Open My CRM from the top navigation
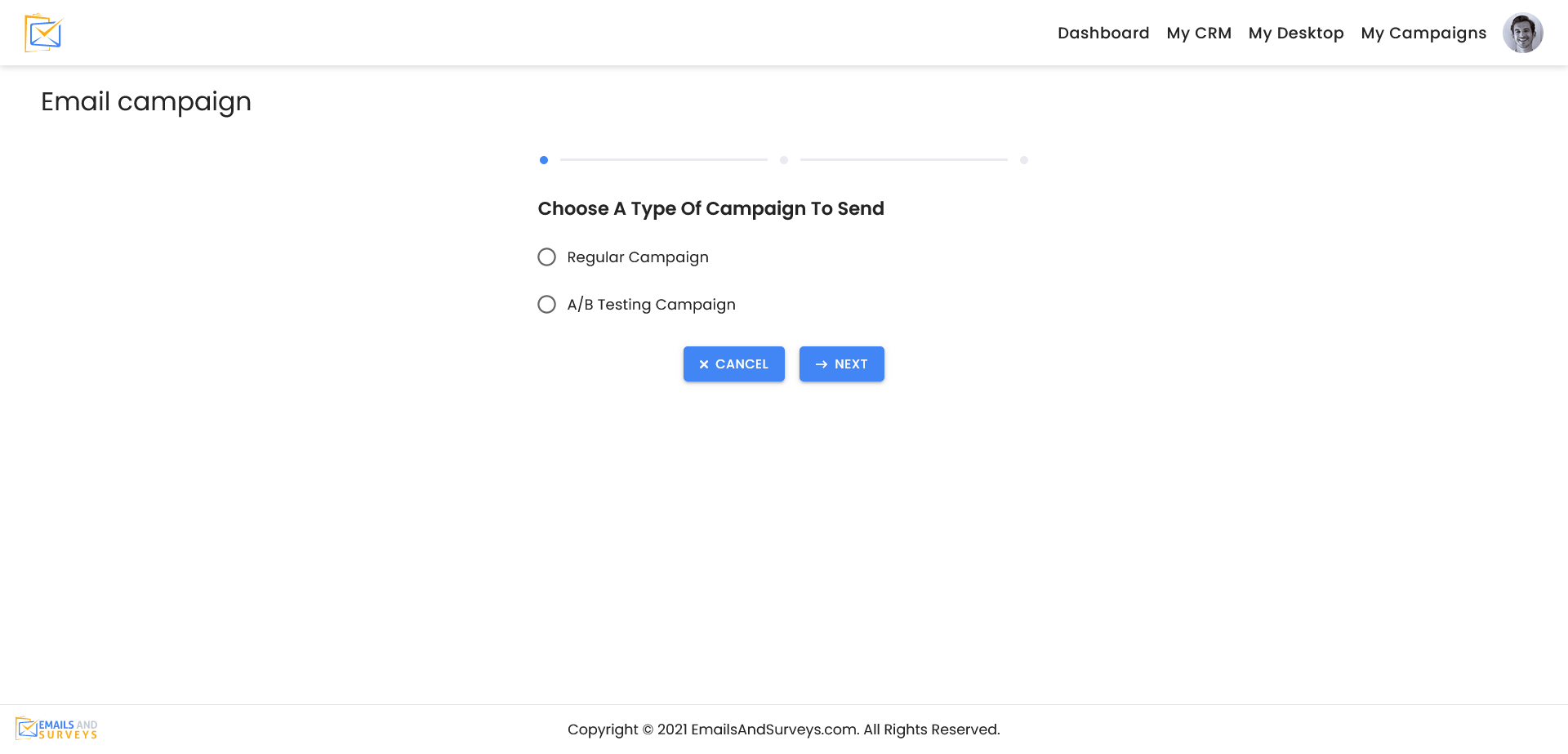 click(1199, 33)
